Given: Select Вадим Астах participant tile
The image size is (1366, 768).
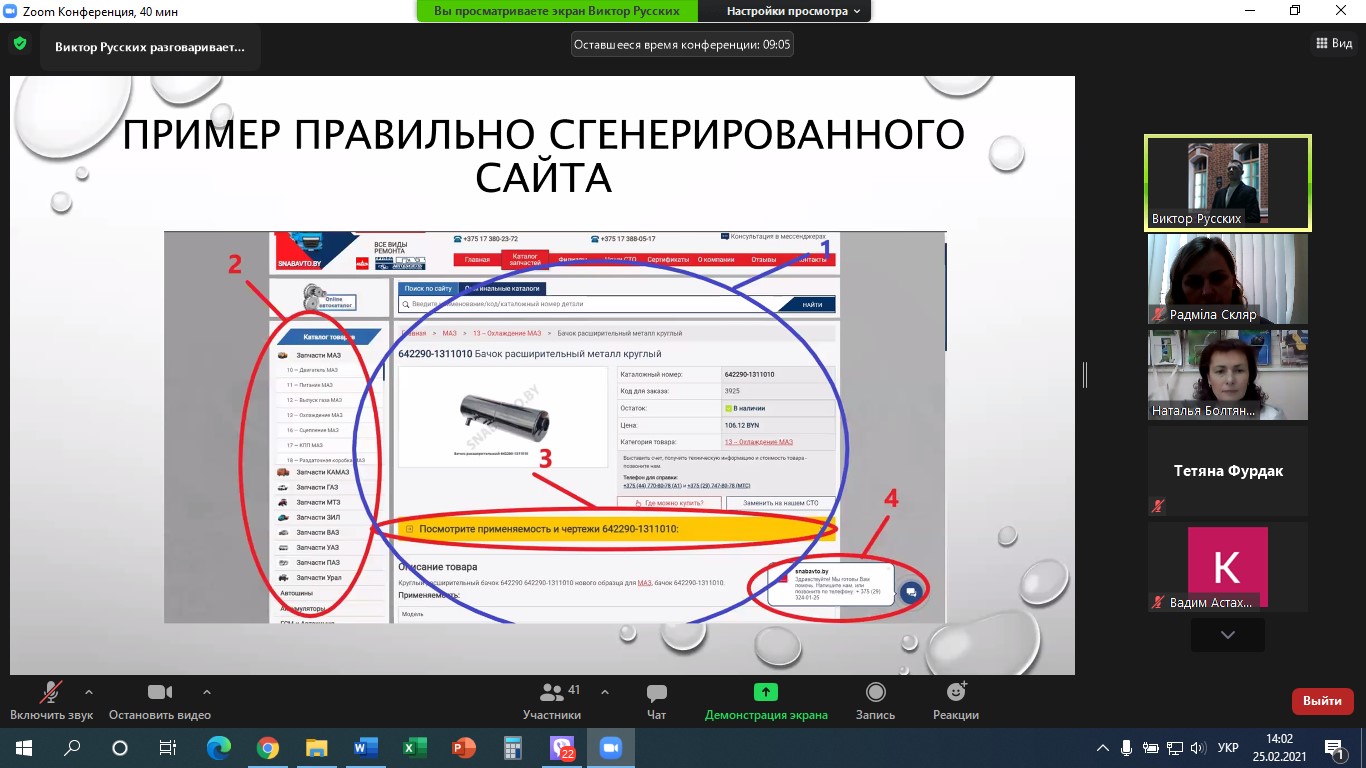Looking at the screenshot, I should coord(1228,567).
